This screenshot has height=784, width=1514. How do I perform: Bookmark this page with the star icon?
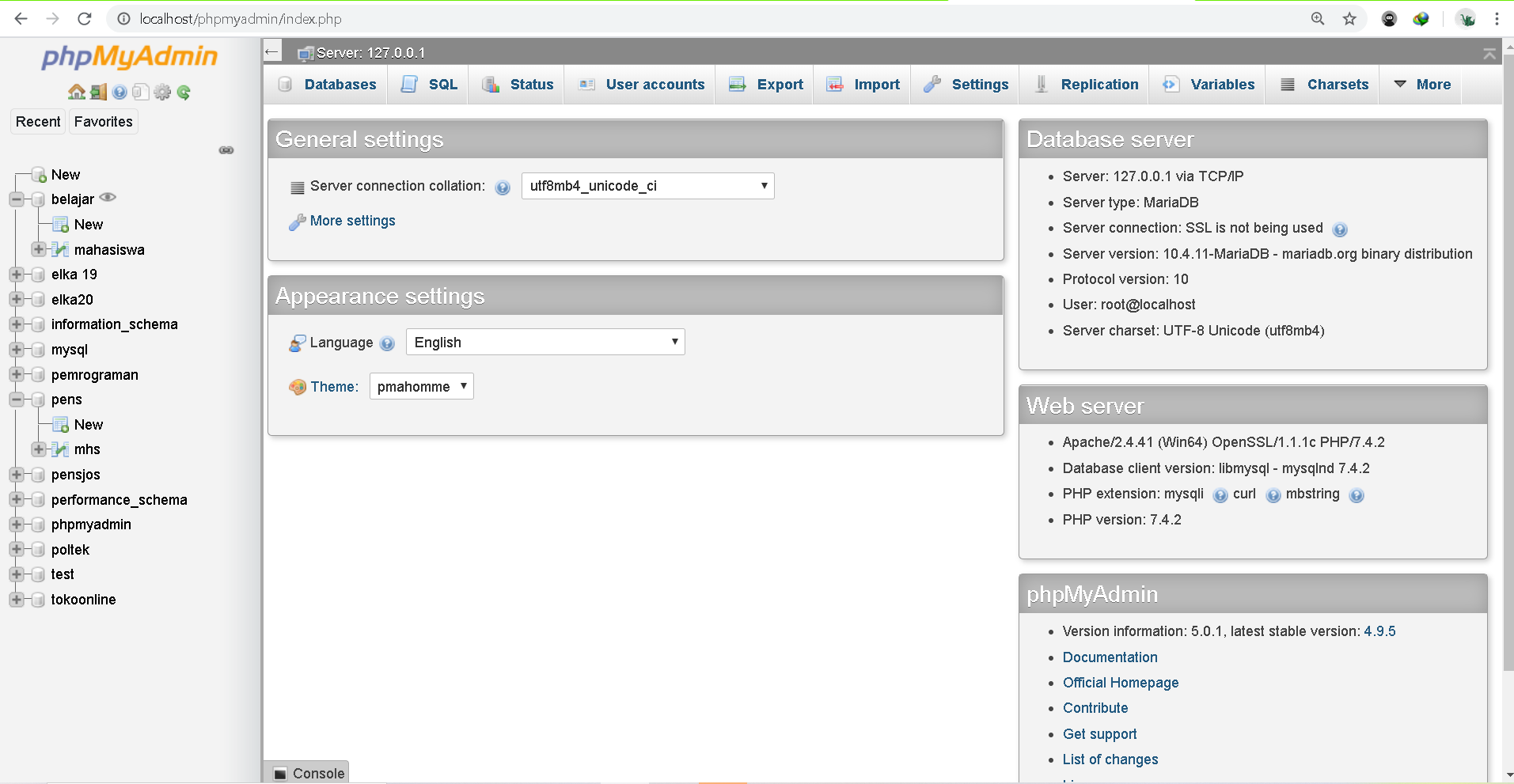tap(1349, 18)
